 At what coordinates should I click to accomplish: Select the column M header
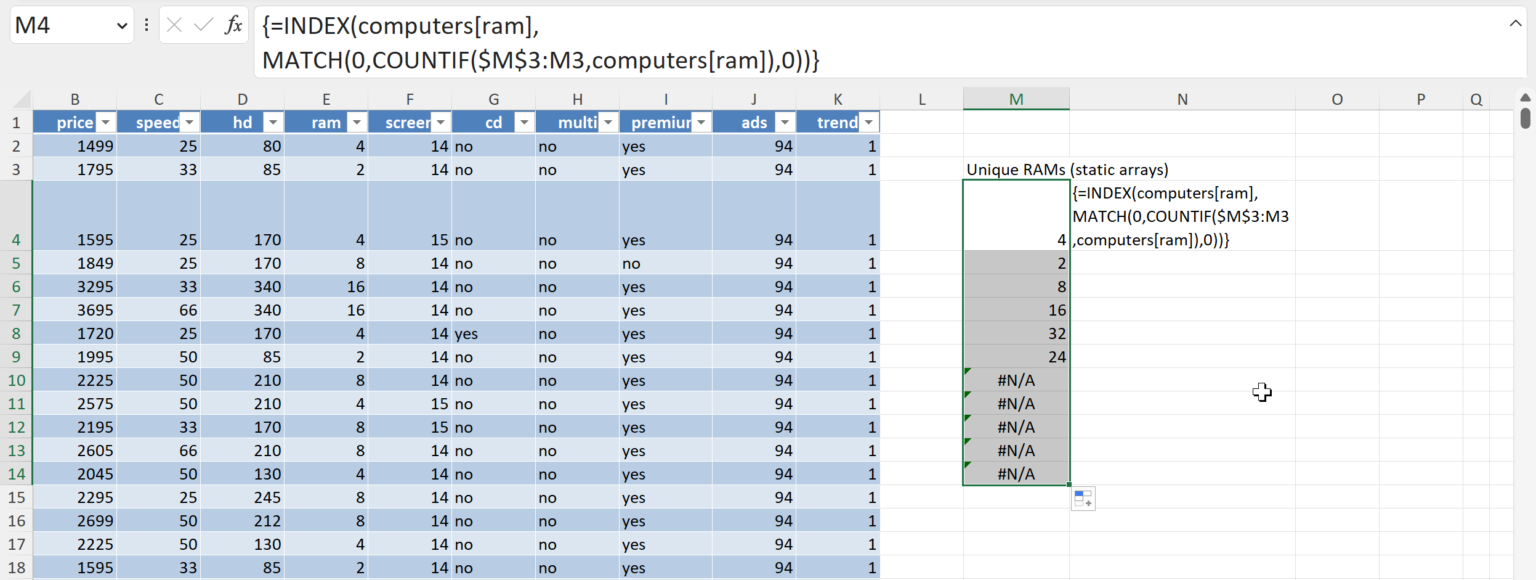pos(1016,98)
